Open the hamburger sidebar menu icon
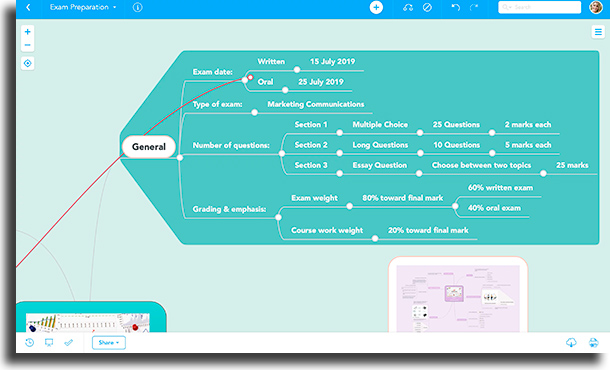 [x=598, y=32]
